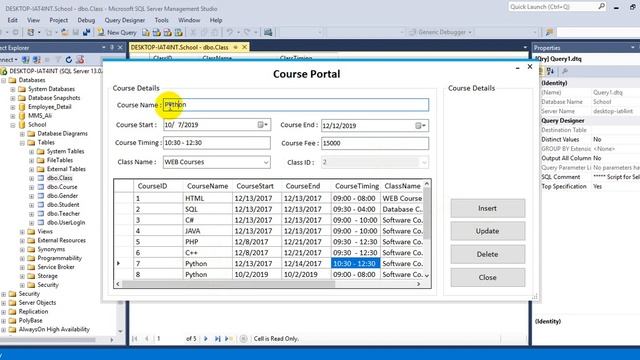Open the Quick Launch search box
Image resolution: width=640 pixels, height=360 pixels.
(558, 7)
